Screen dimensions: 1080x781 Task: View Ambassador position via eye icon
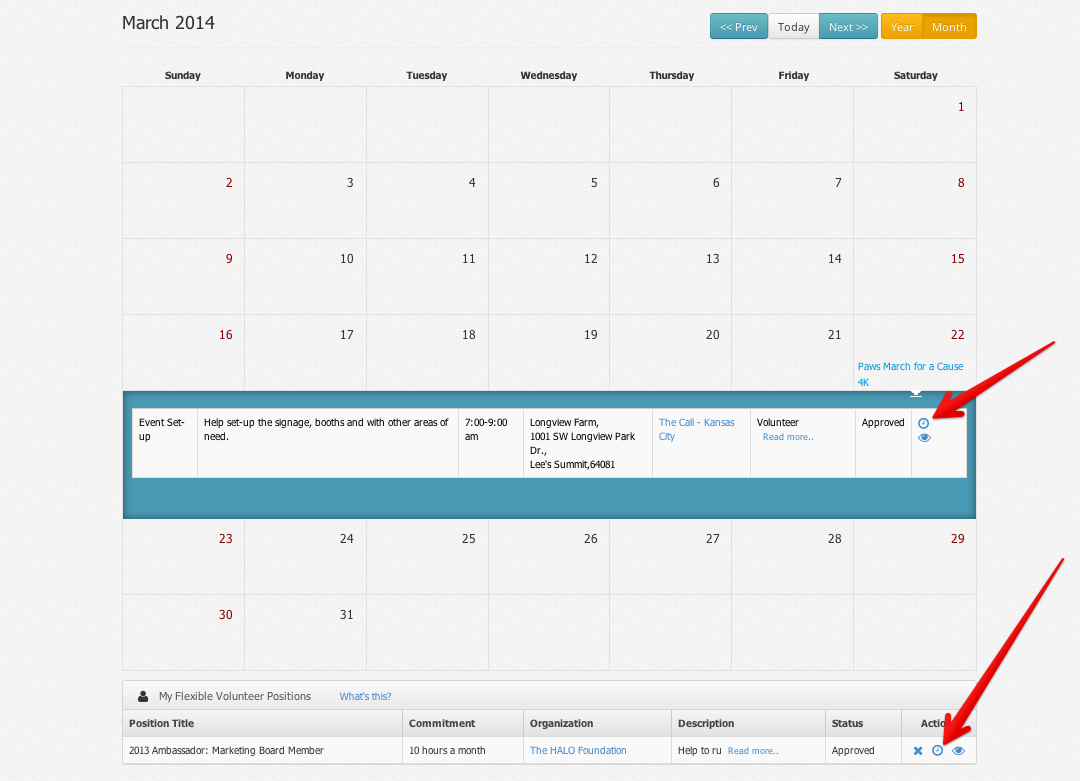[958, 751]
